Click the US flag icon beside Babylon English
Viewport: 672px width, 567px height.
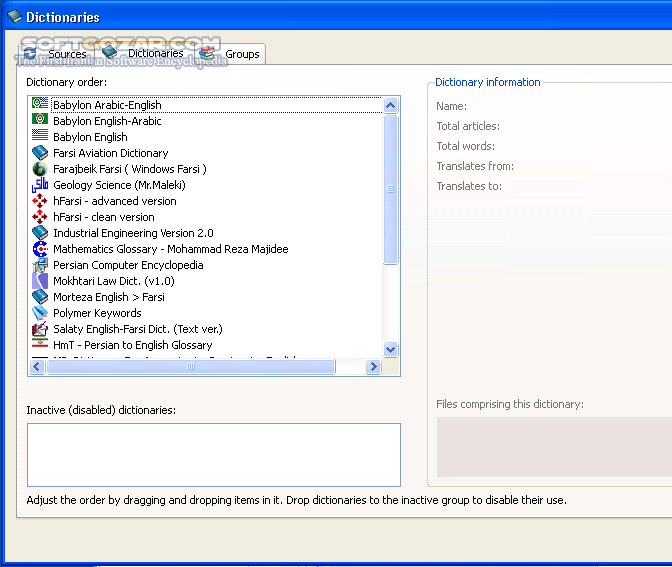coord(40,135)
